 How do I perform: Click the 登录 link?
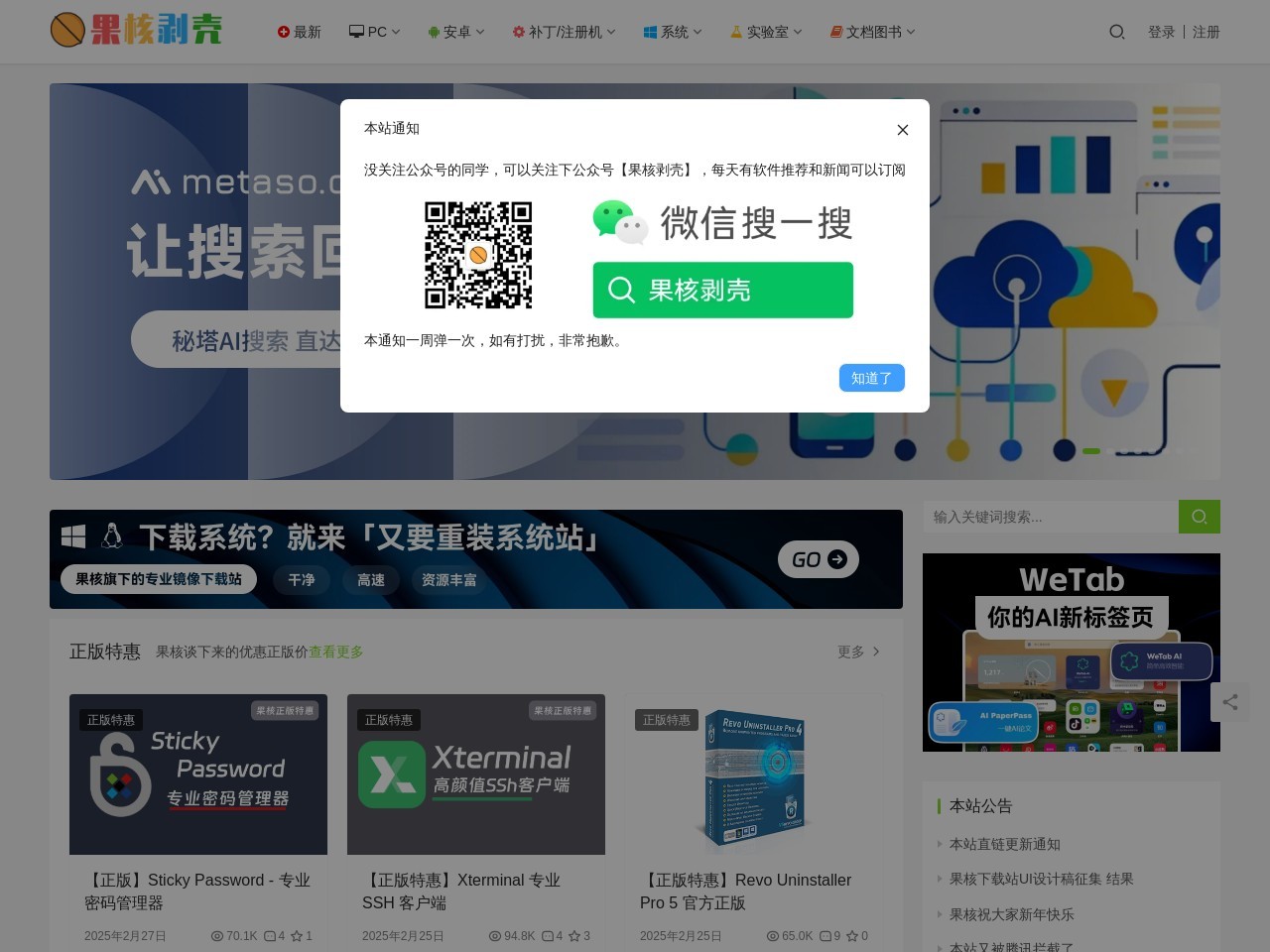1161,32
